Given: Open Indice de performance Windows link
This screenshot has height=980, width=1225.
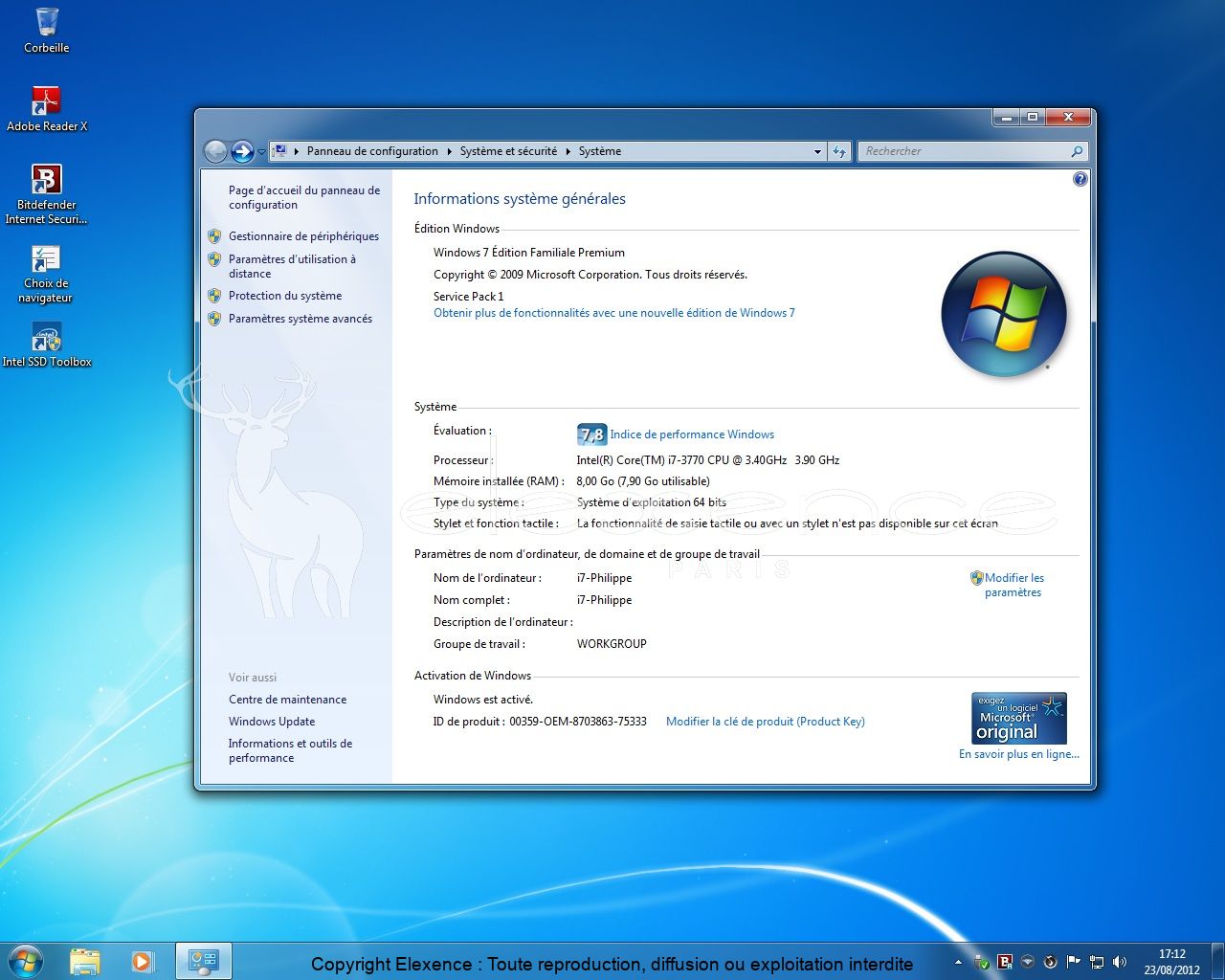Looking at the screenshot, I should click(692, 434).
